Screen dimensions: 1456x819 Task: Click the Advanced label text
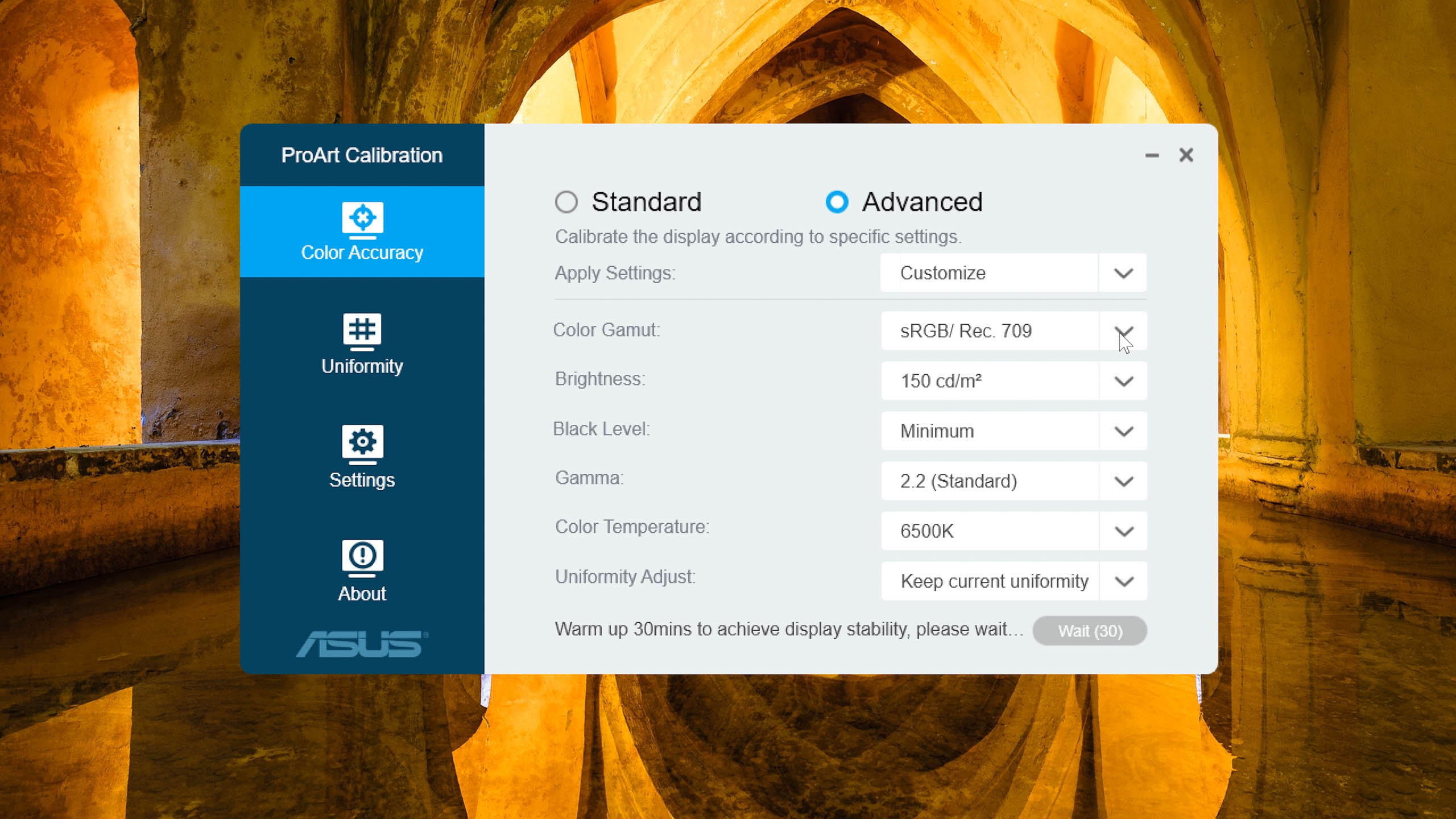(x=923, y=202)
